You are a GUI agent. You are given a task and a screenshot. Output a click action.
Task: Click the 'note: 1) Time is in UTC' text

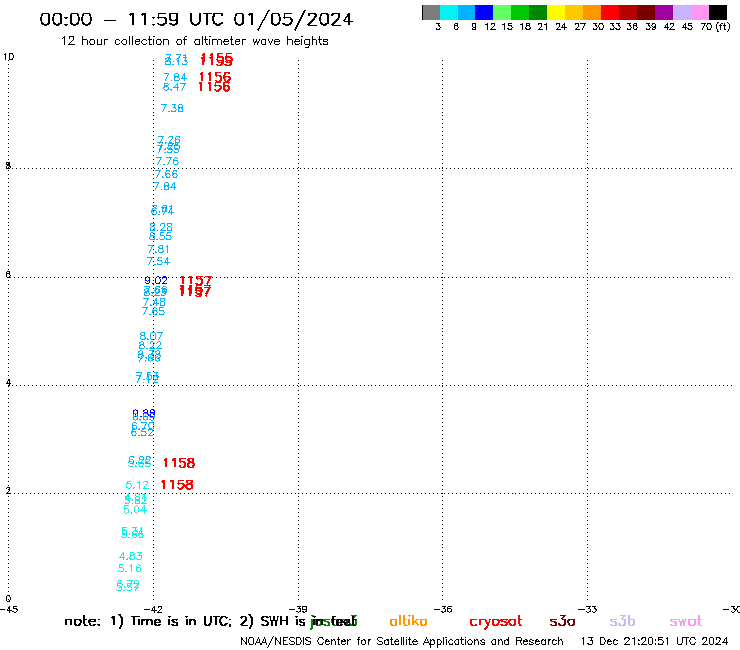[x=148, y=621]
